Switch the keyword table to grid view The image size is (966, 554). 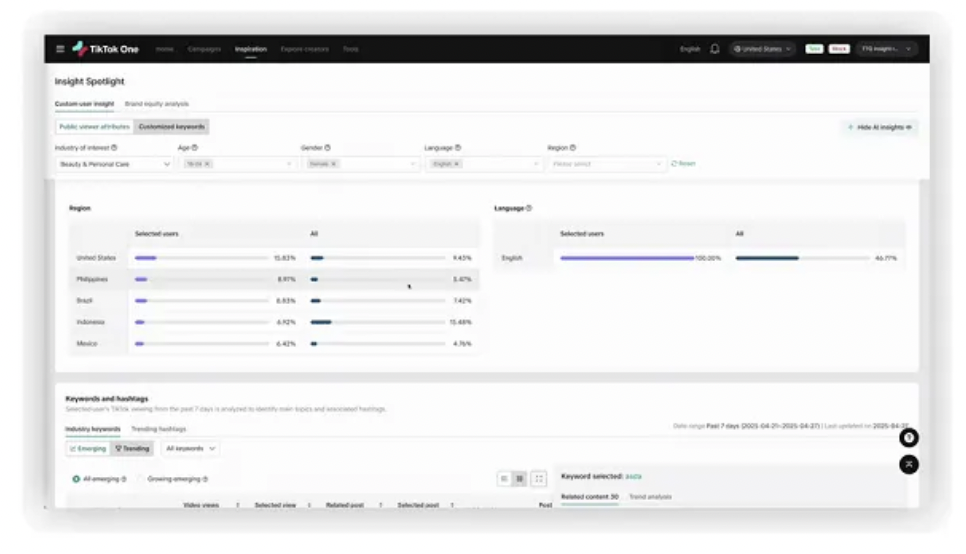pyautogui.click(x=520, y=479)
